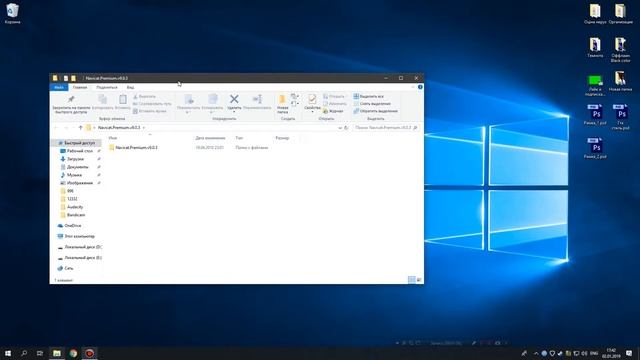The image size is (640, 360).
Task: Go up one folder level arrow
Action: point(80,128)
